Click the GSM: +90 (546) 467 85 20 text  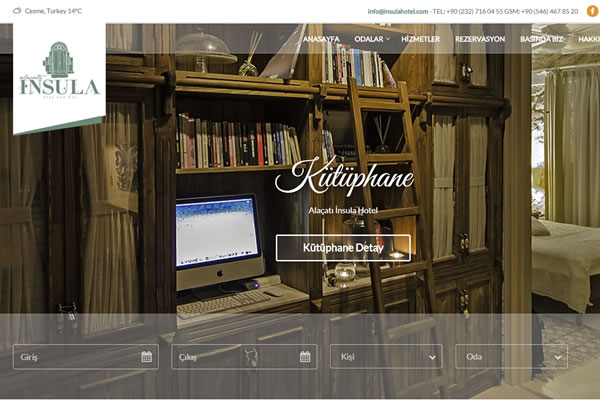541,11
